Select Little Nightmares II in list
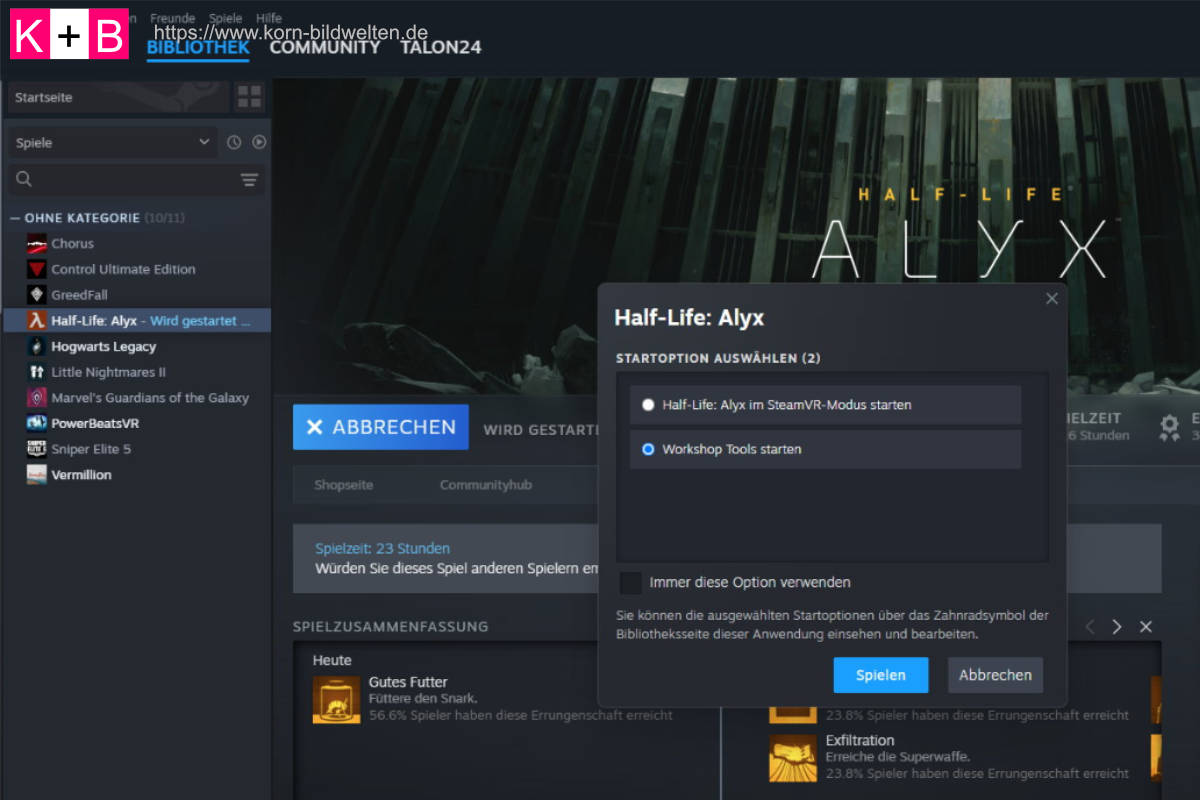Screen dimensions: 1200x800 109,372
